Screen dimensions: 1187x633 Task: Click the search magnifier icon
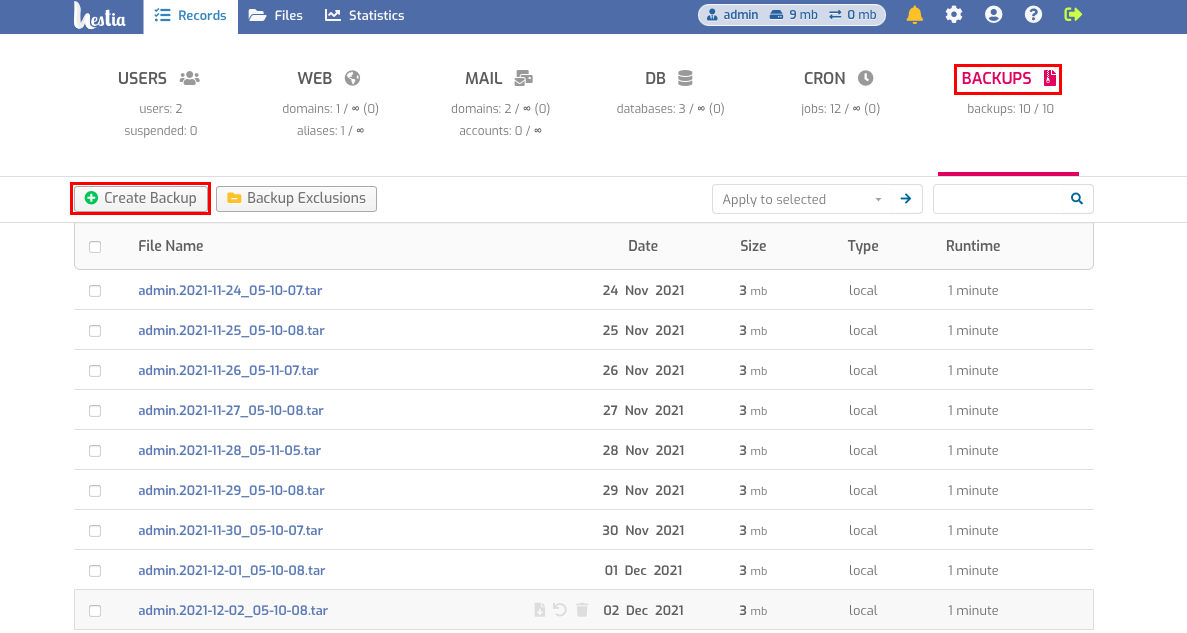click(x=1076, y=199)
